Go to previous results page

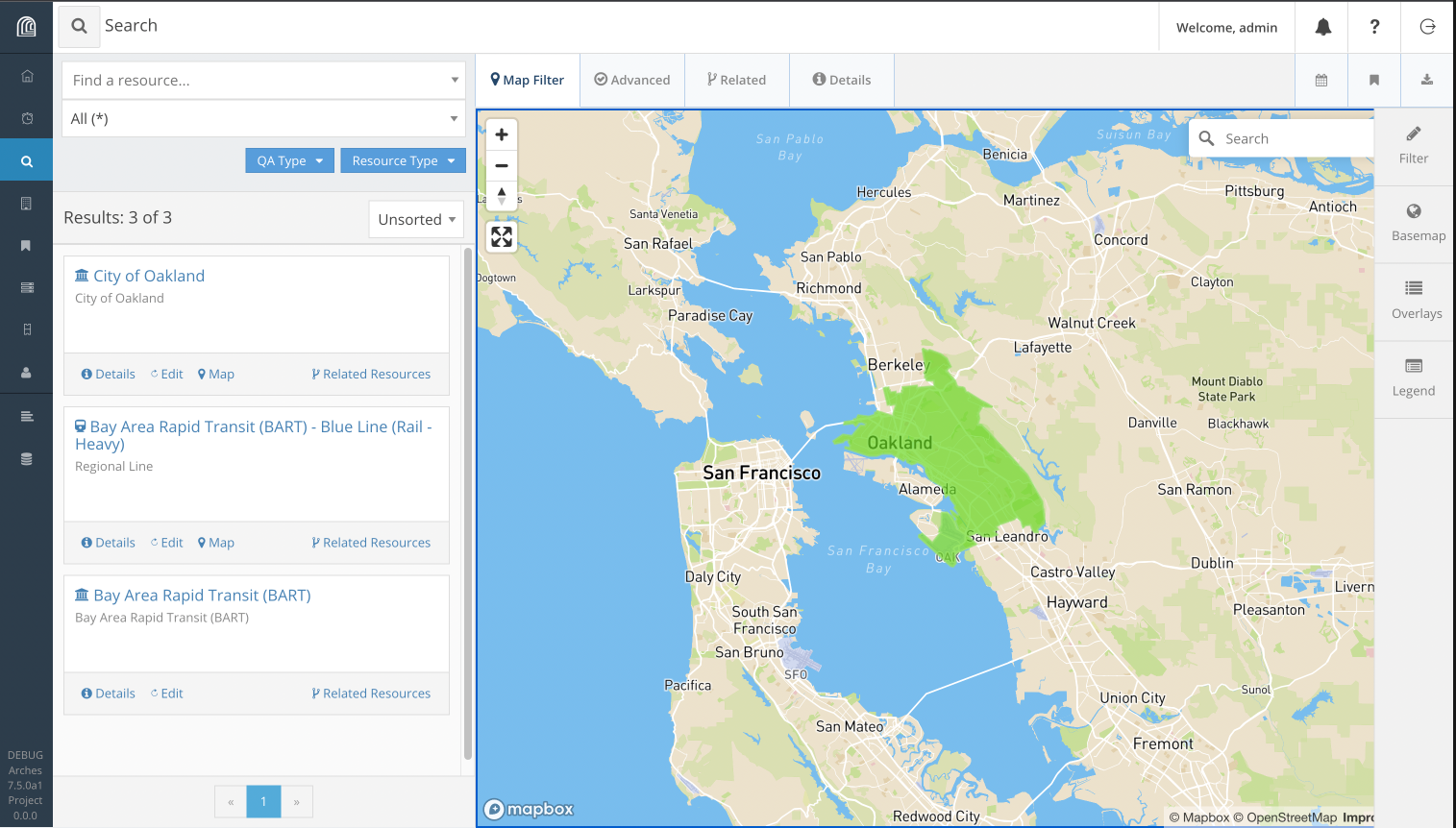tap(231, 802)
